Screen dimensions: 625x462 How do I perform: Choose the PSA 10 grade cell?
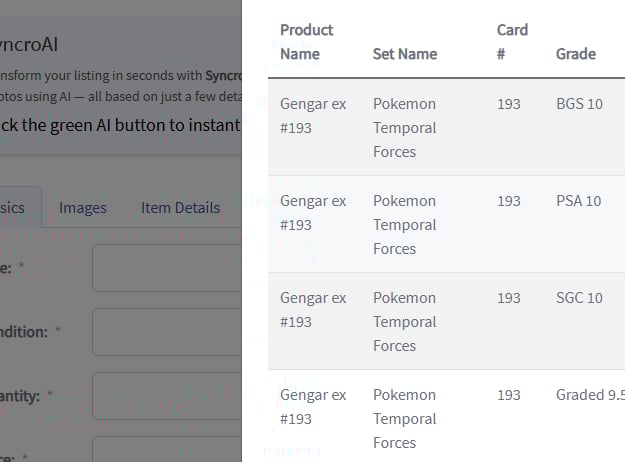click(578, 201)
